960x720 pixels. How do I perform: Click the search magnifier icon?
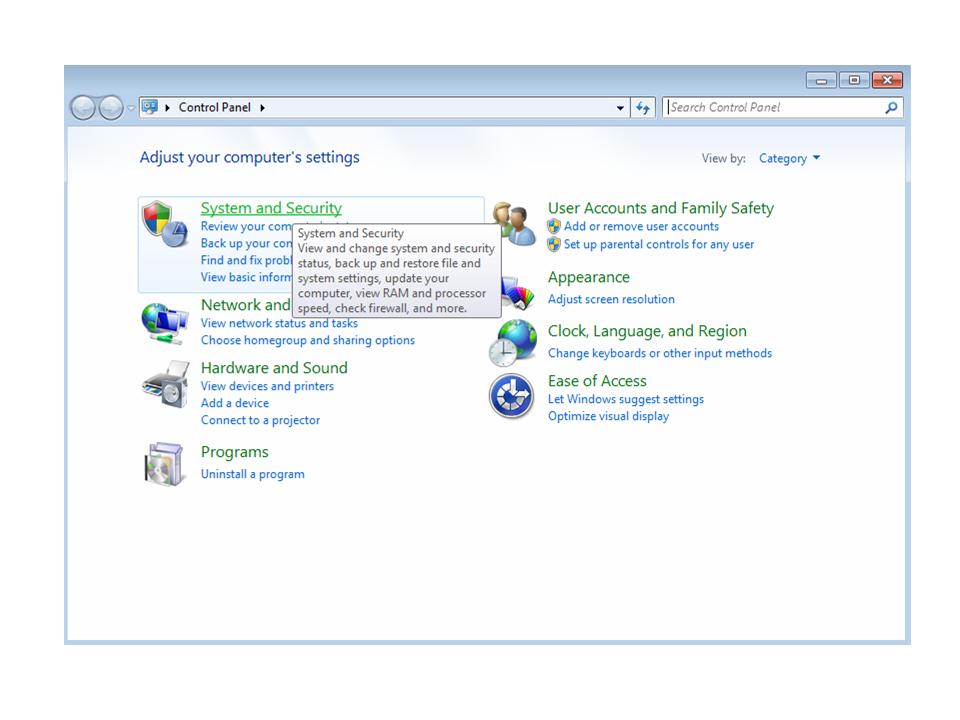pyautogui.click(x=891, y=108)
